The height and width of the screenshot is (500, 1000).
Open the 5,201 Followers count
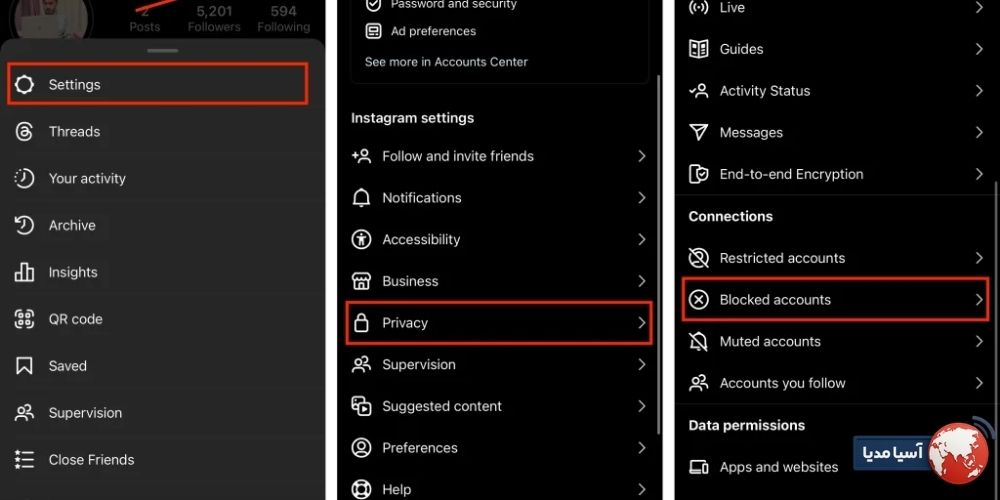click(214, 19)
